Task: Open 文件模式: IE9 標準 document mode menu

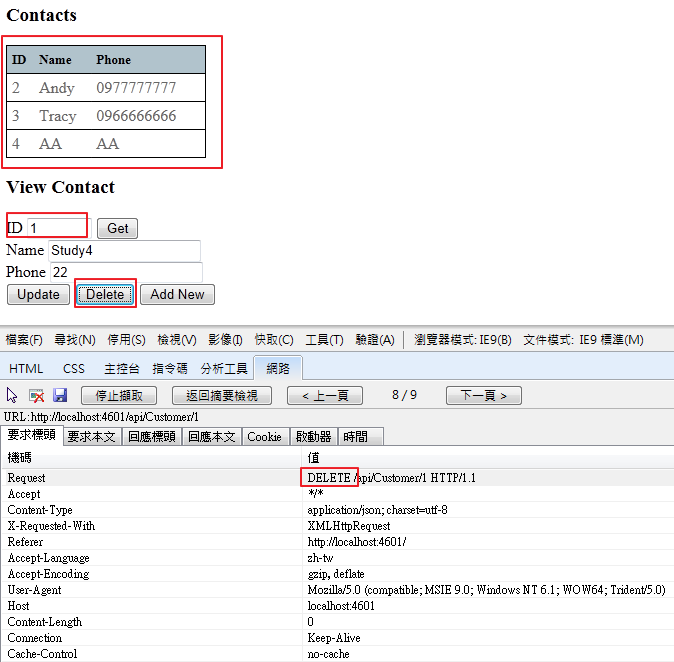Action: point(583,340)
